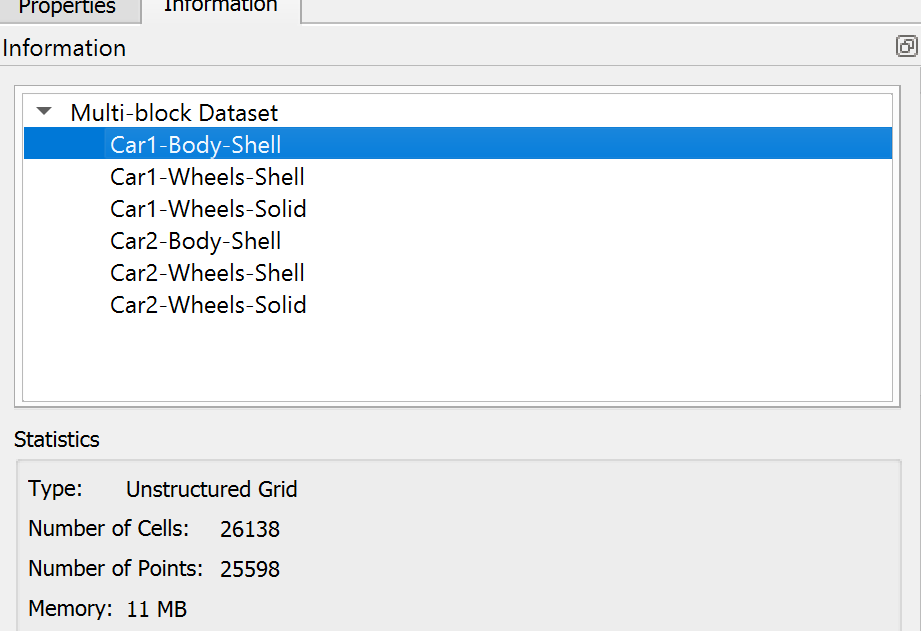The height and width of the screenshot is (631, 921).
Task: Click empty space below Car2-Wheels-Solid
Action: [x=458, y=360]
